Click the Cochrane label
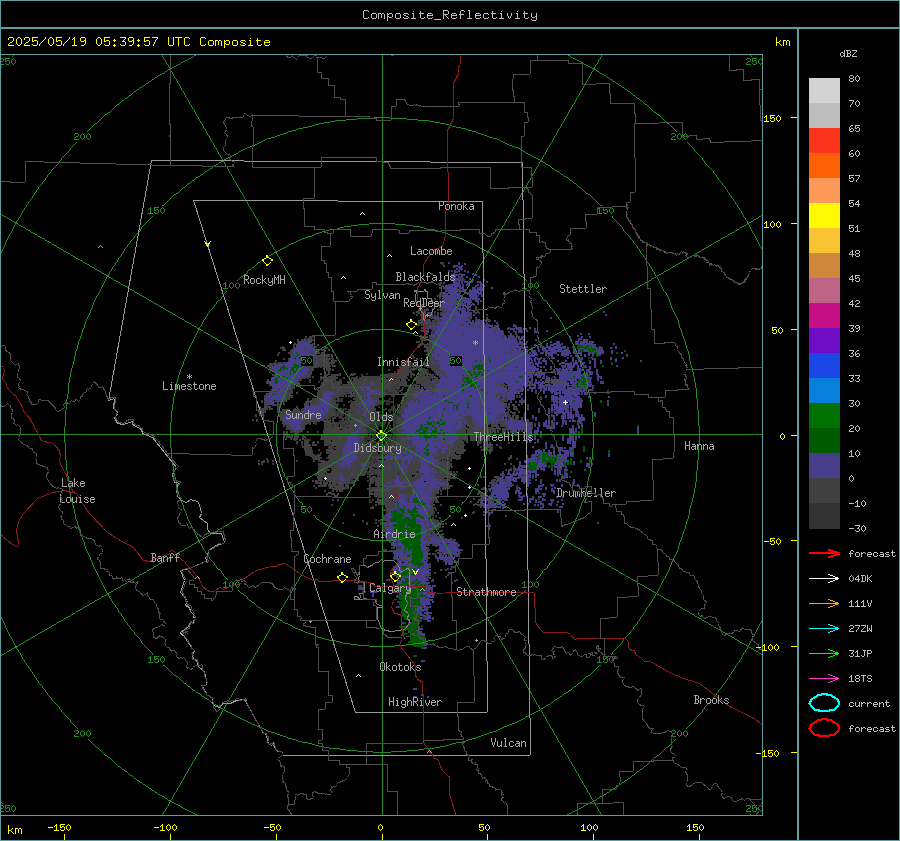Screen dimensions: 900x841 click(x=327, y=559)
